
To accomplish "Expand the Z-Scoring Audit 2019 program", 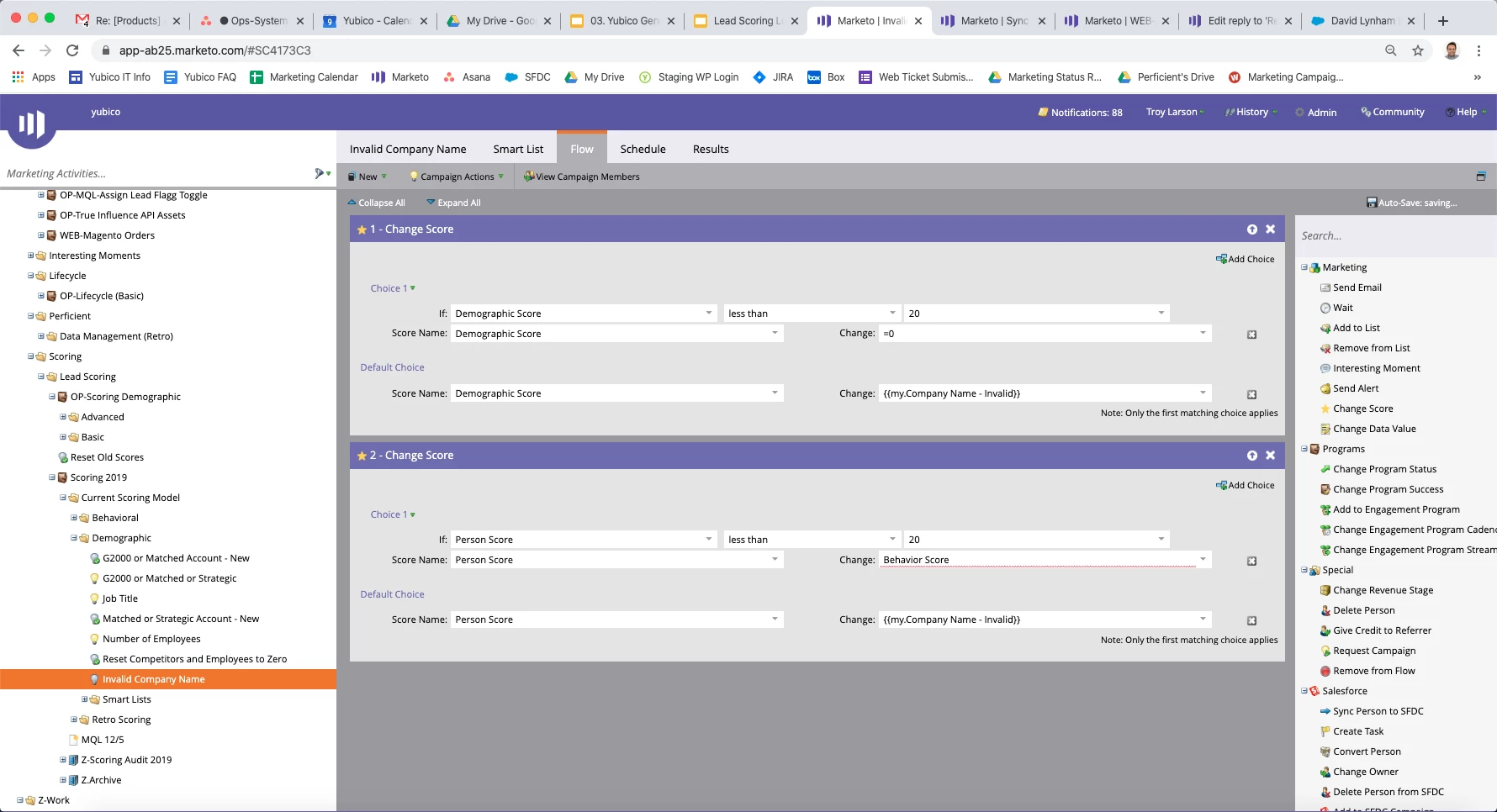I will 63,760.
